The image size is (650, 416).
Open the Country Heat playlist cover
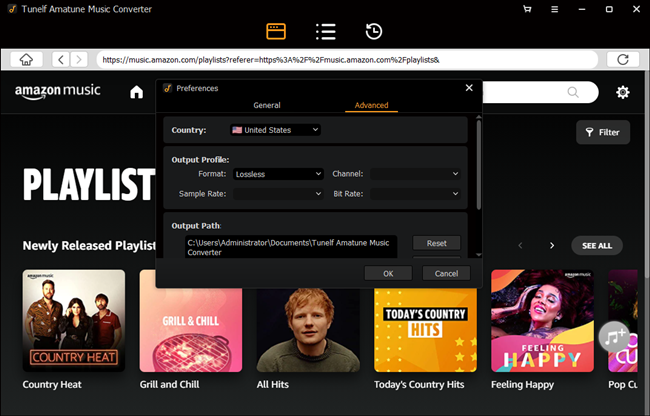[x=74, y=321]
